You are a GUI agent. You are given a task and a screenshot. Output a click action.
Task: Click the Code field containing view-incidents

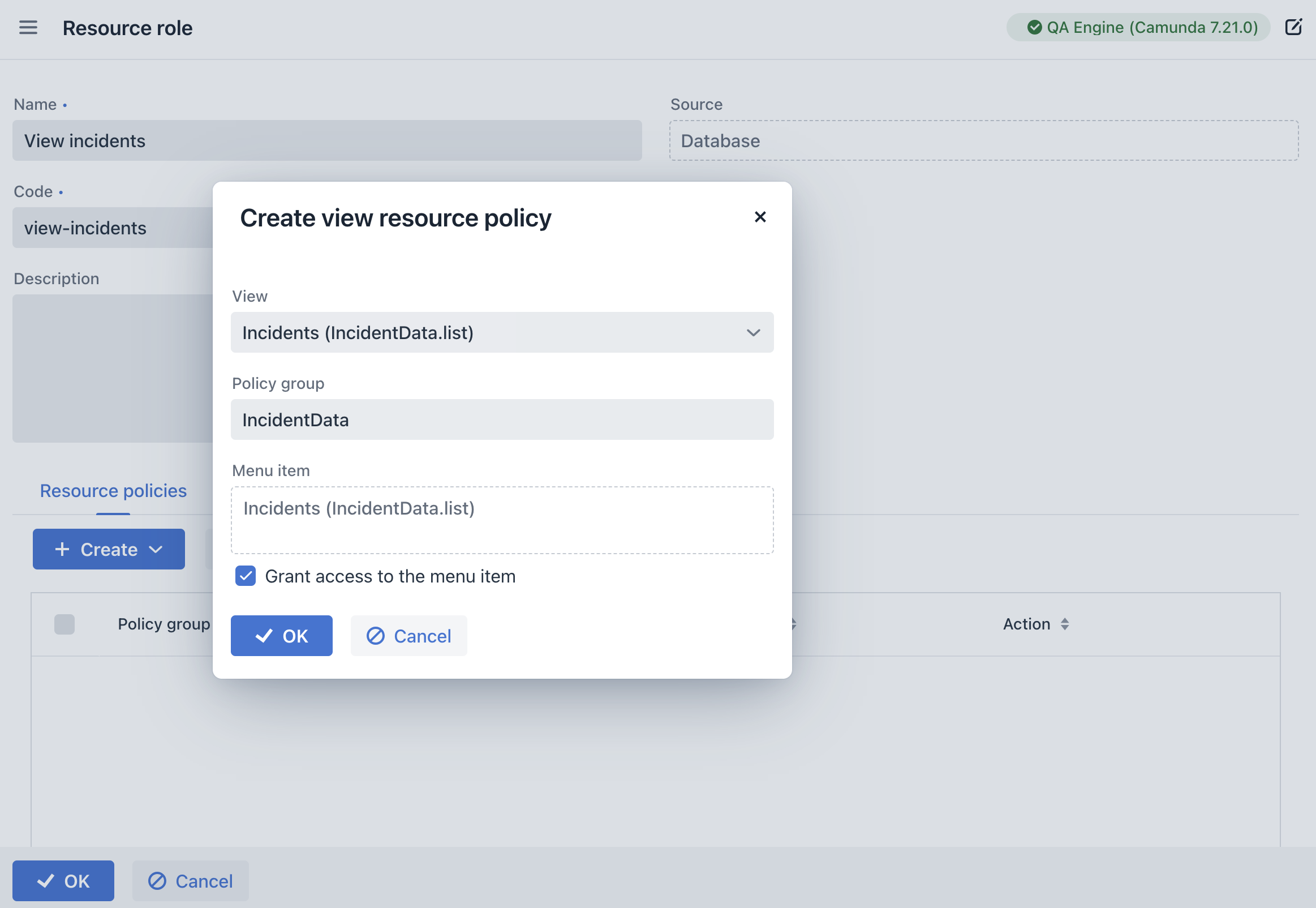(x=113, y=228)
